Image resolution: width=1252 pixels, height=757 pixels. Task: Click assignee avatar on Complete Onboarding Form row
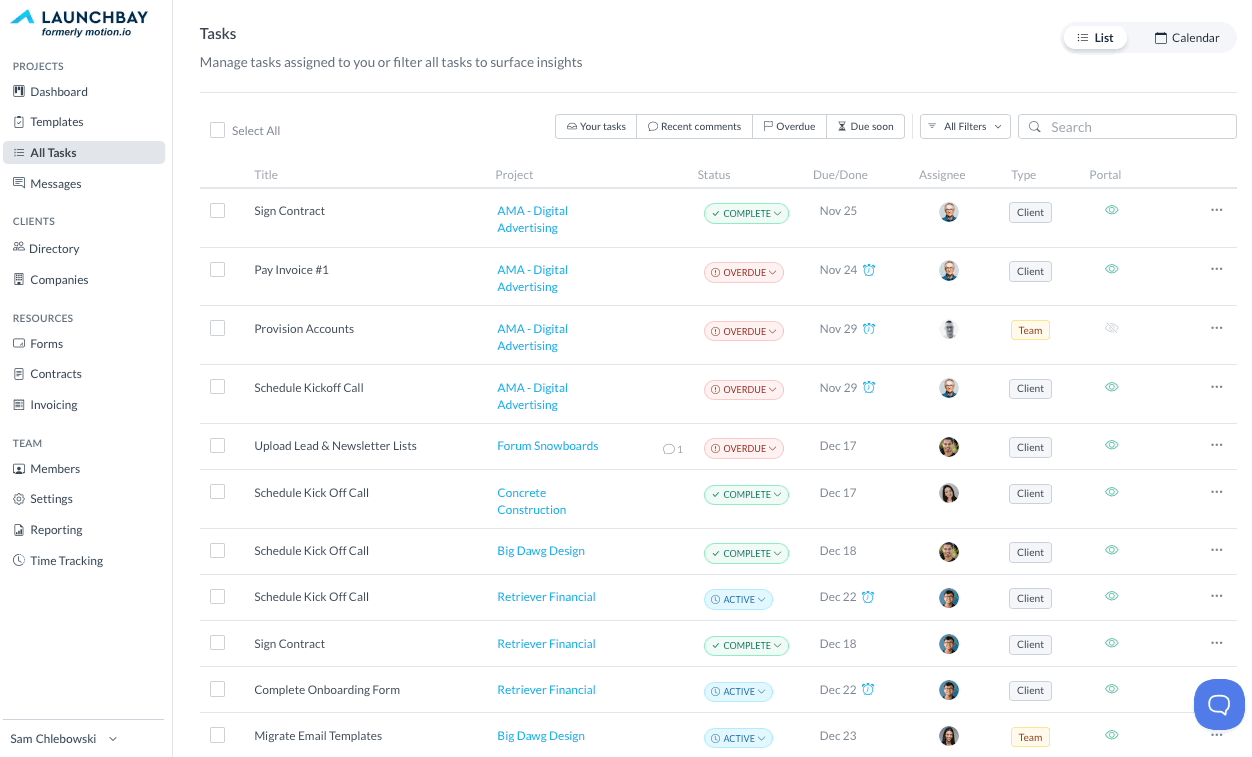(x=949, y=690)
